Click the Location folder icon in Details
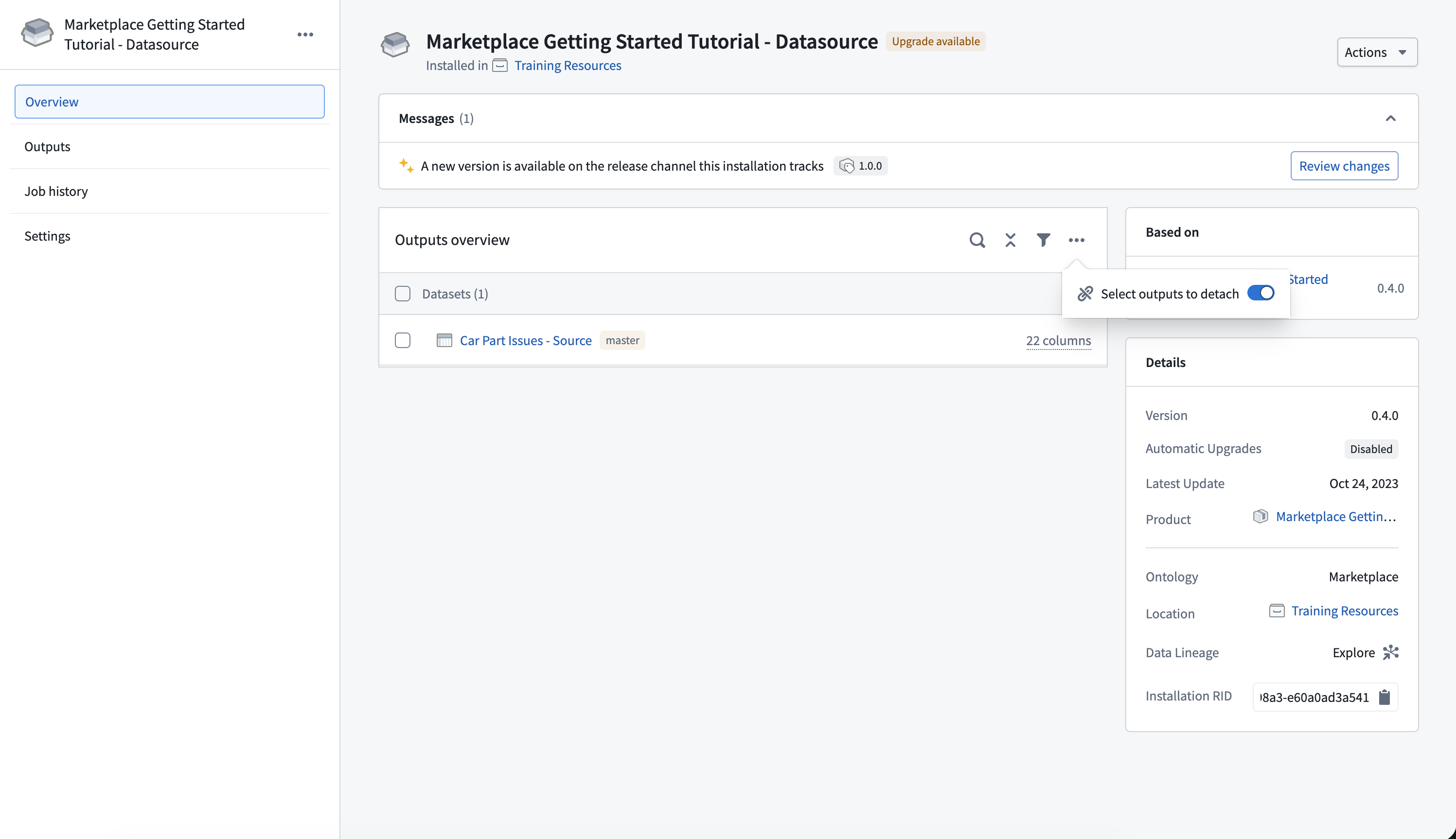Image resolution: width=1456 pixels, height=839 pixels. point(1277,611)
